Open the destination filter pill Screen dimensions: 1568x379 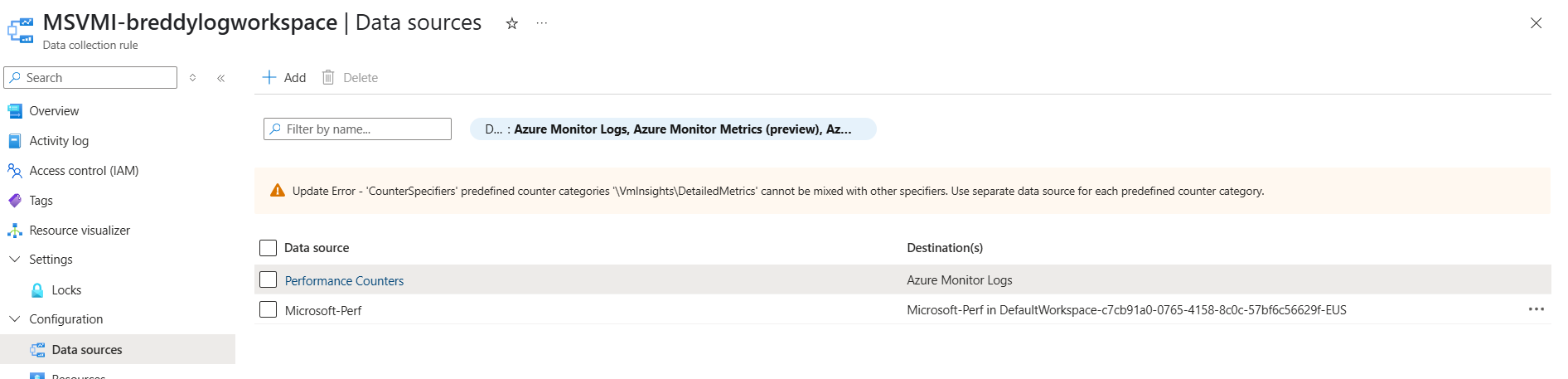coord(673,129)
